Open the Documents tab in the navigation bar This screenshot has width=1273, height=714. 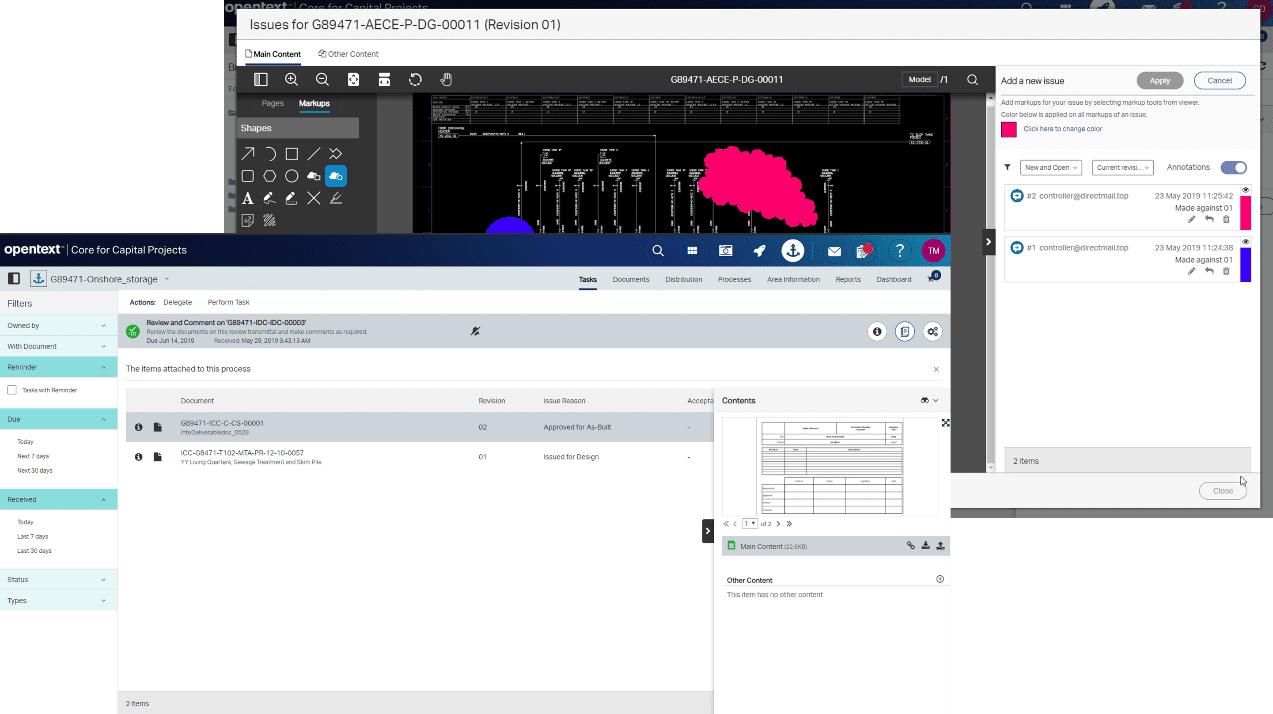[631, 280]
